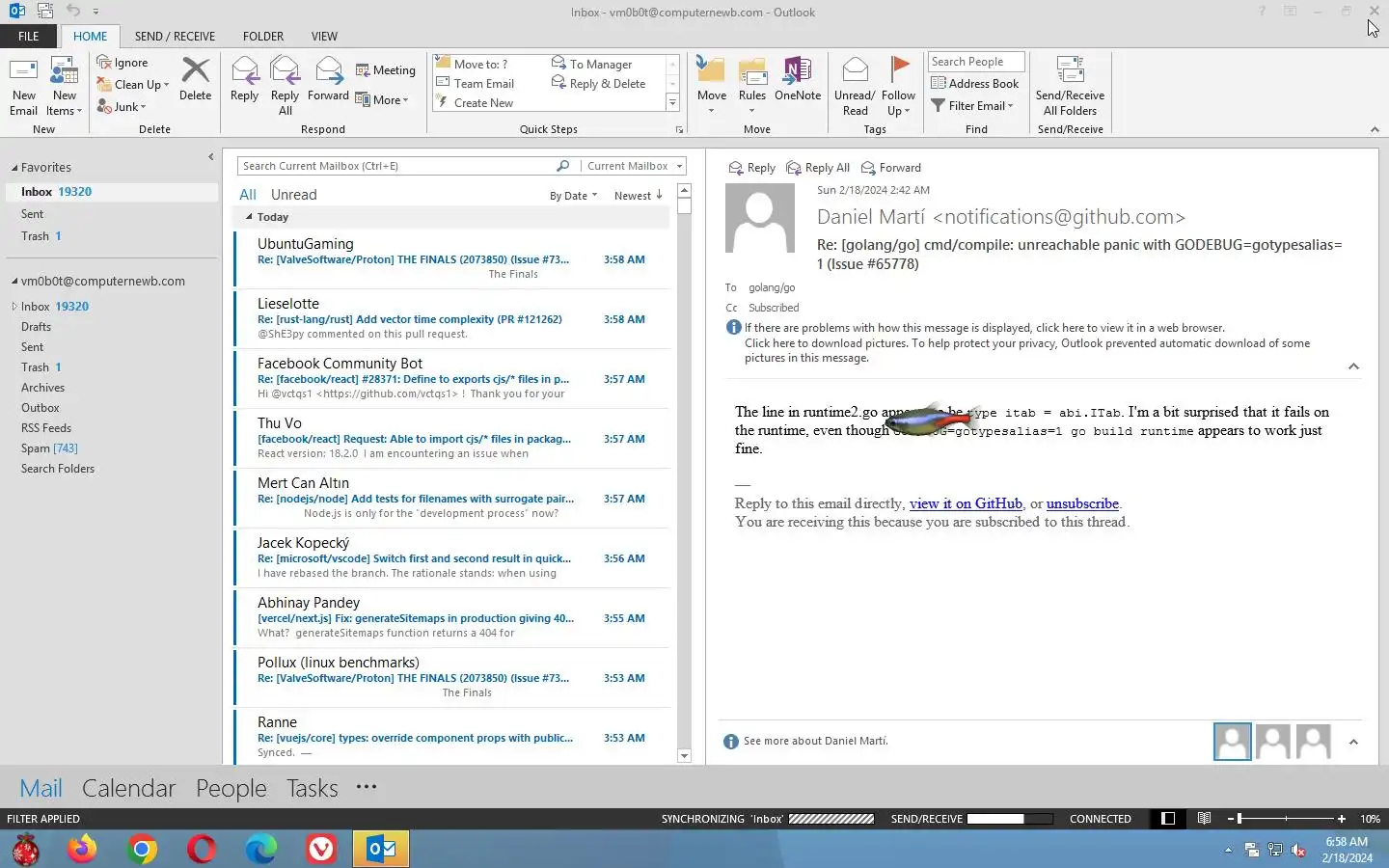Choose Reply & Delete quick step
Image resolution: width=1389 pixels, height=868 pixels.
(598, 84)
